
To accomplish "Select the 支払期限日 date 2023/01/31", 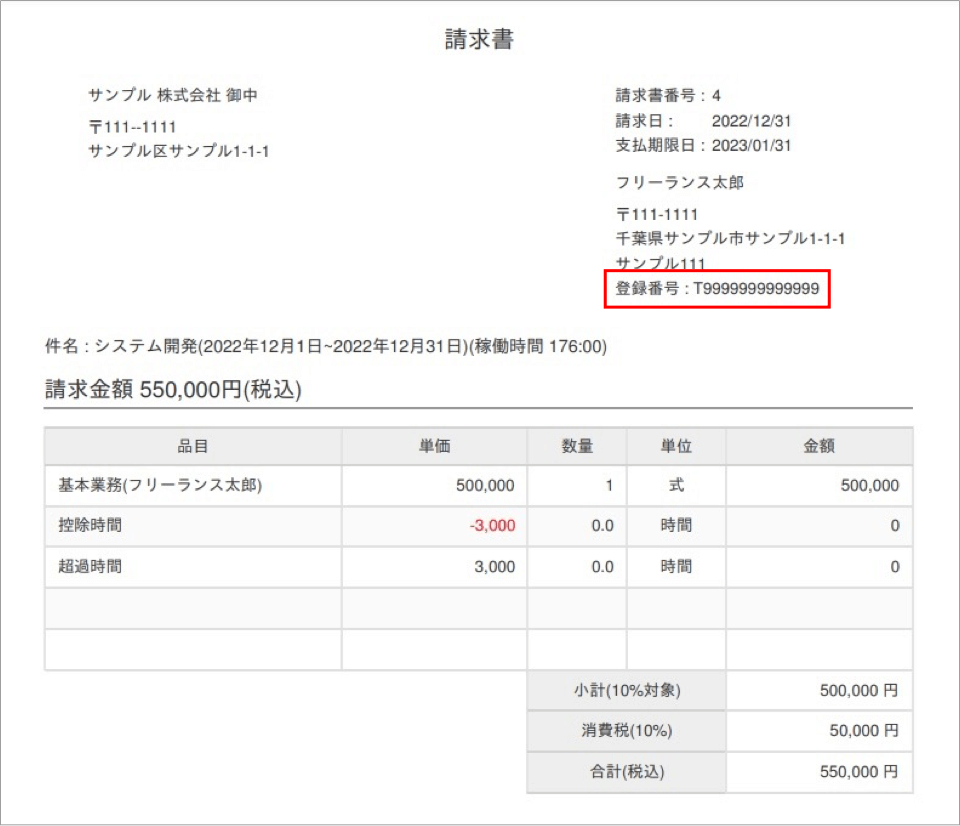I will point(751,145).
